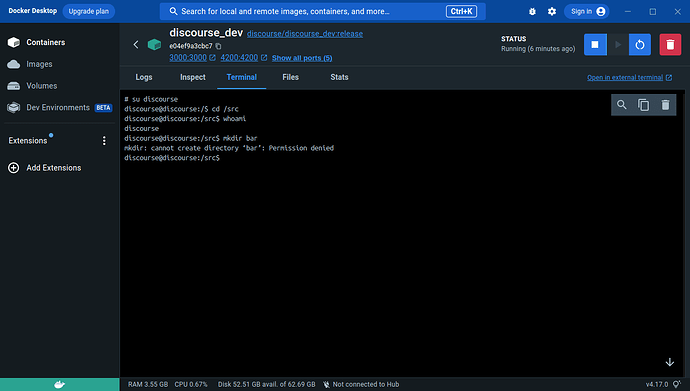690x391 pixels.
Task: Open Extensions three-dot menu
Action: pos(104,140)
